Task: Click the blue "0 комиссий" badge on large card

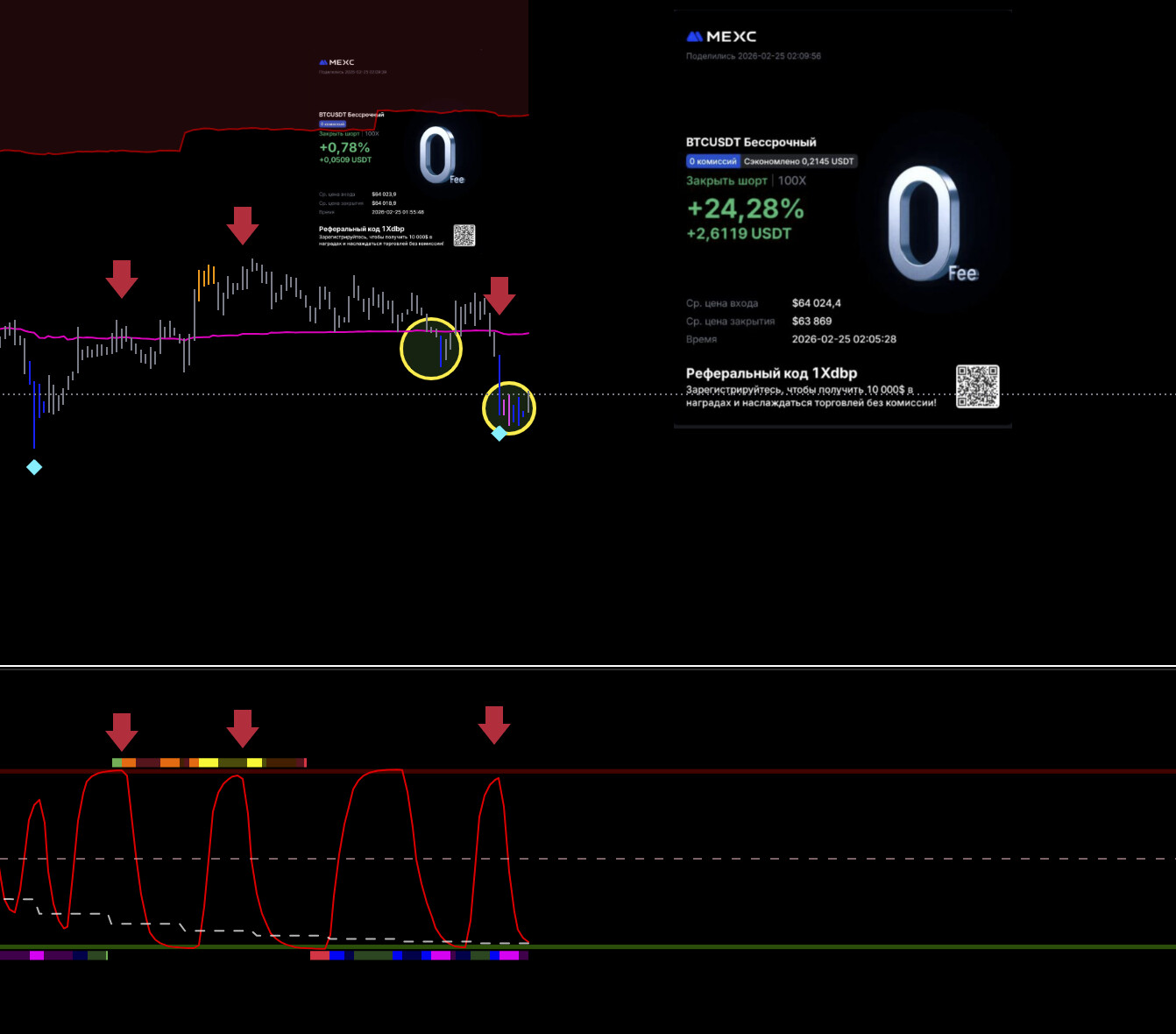Action: point(712,161)
